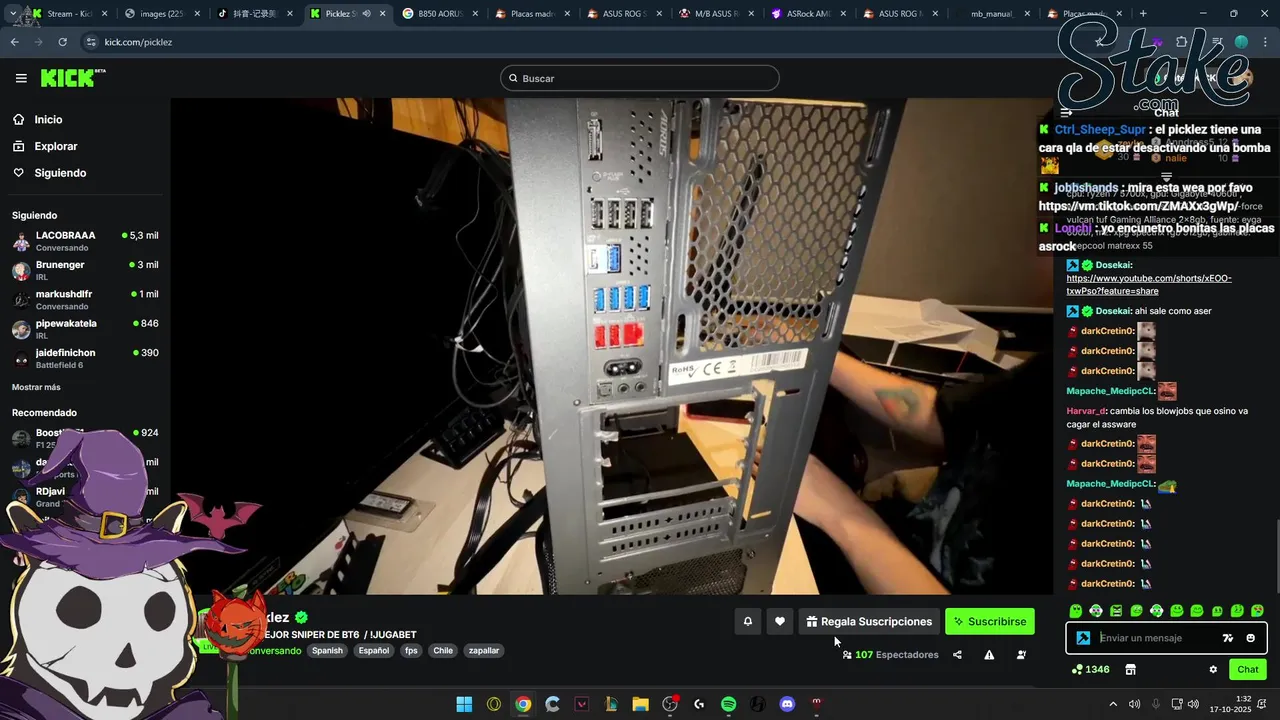Image resolution: width=1280 pixels, height=720 pixels.
Task: Open chat settings gear
Action: [x=1213, y=669]
